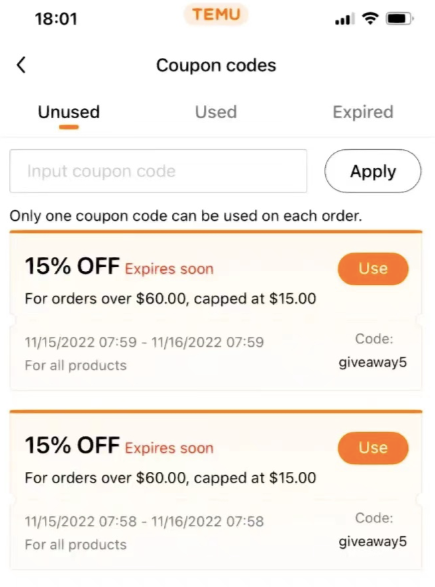
Task: Tap giveaway5 code on first coupon
Action: point(372,363)
